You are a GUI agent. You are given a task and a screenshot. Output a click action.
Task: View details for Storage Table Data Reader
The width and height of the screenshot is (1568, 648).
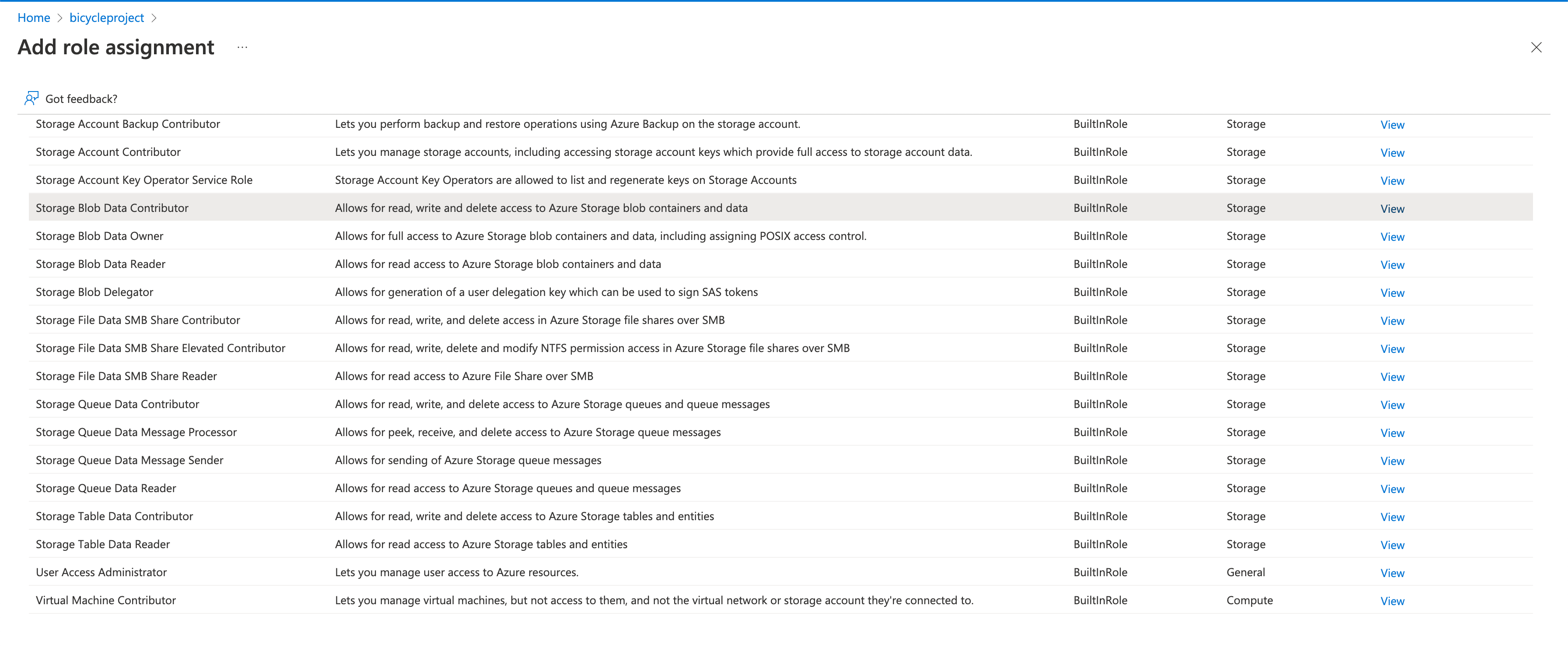[x=1392, y=545]
